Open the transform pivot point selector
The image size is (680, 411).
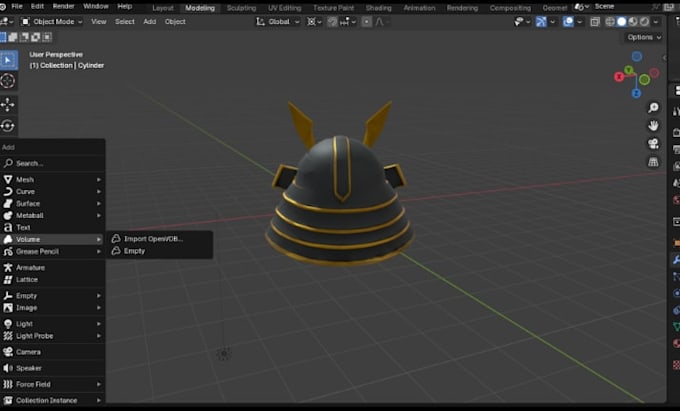pos(314,22)
